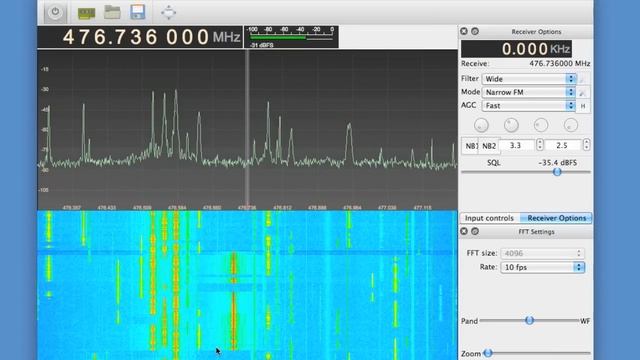Open the I/O device configuration icon
Viewport: 640px width, 360px height.
click(87, 13)
